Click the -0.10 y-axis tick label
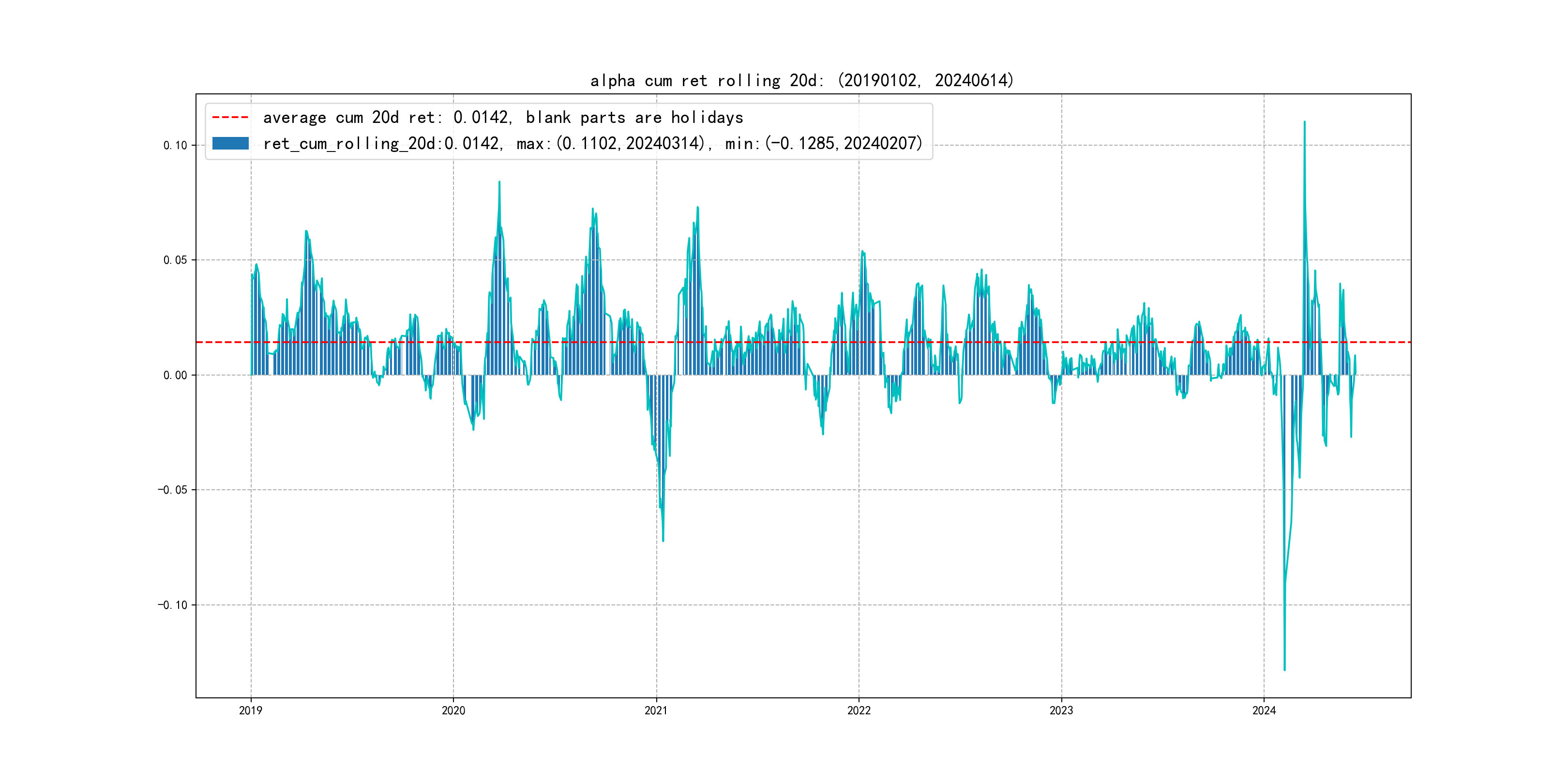 click(172, 605)
